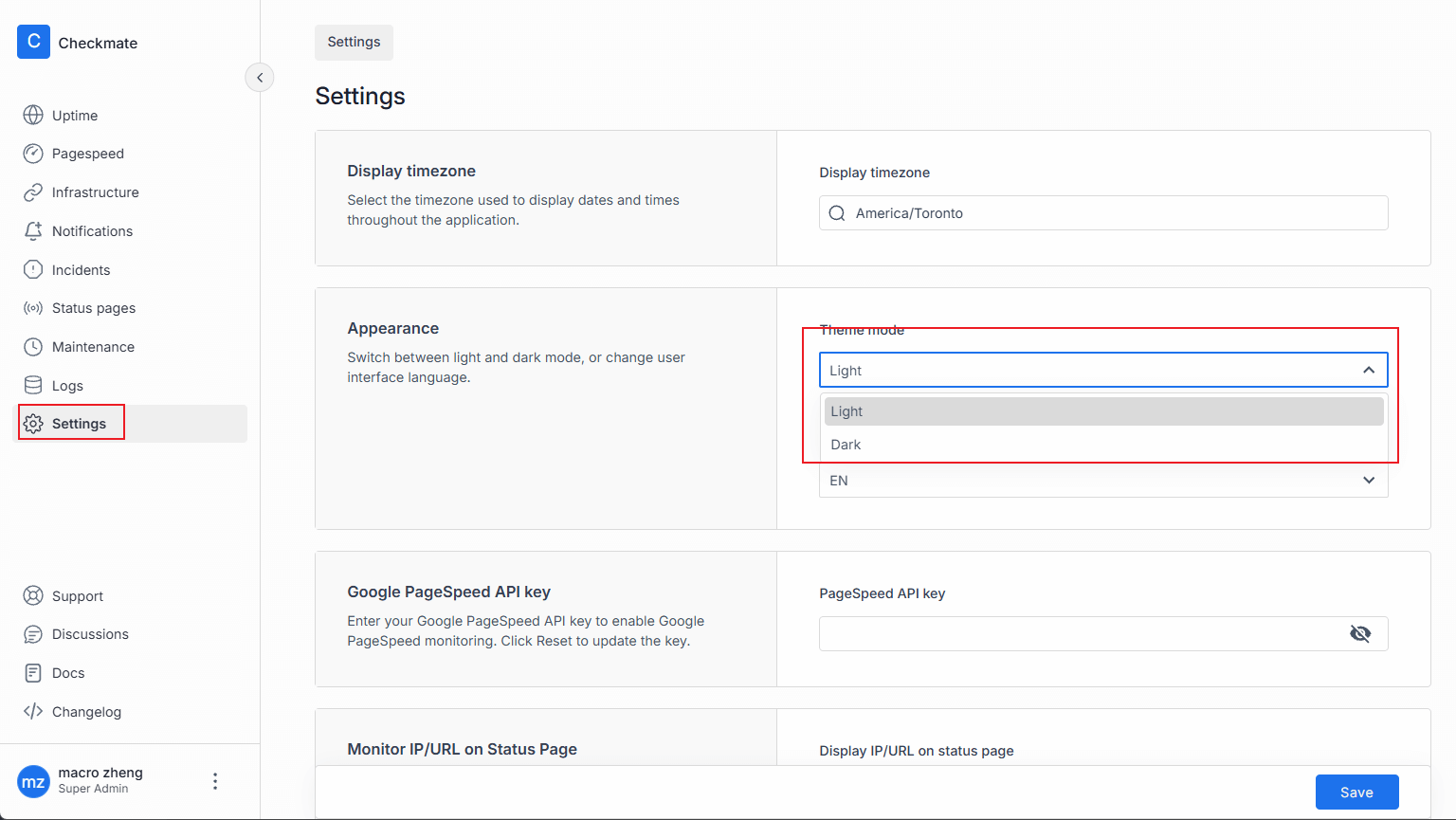Open the Maintenance clock icon
Screen dimensions: 1456x820
pyautogui.click(x=33, y=347)
